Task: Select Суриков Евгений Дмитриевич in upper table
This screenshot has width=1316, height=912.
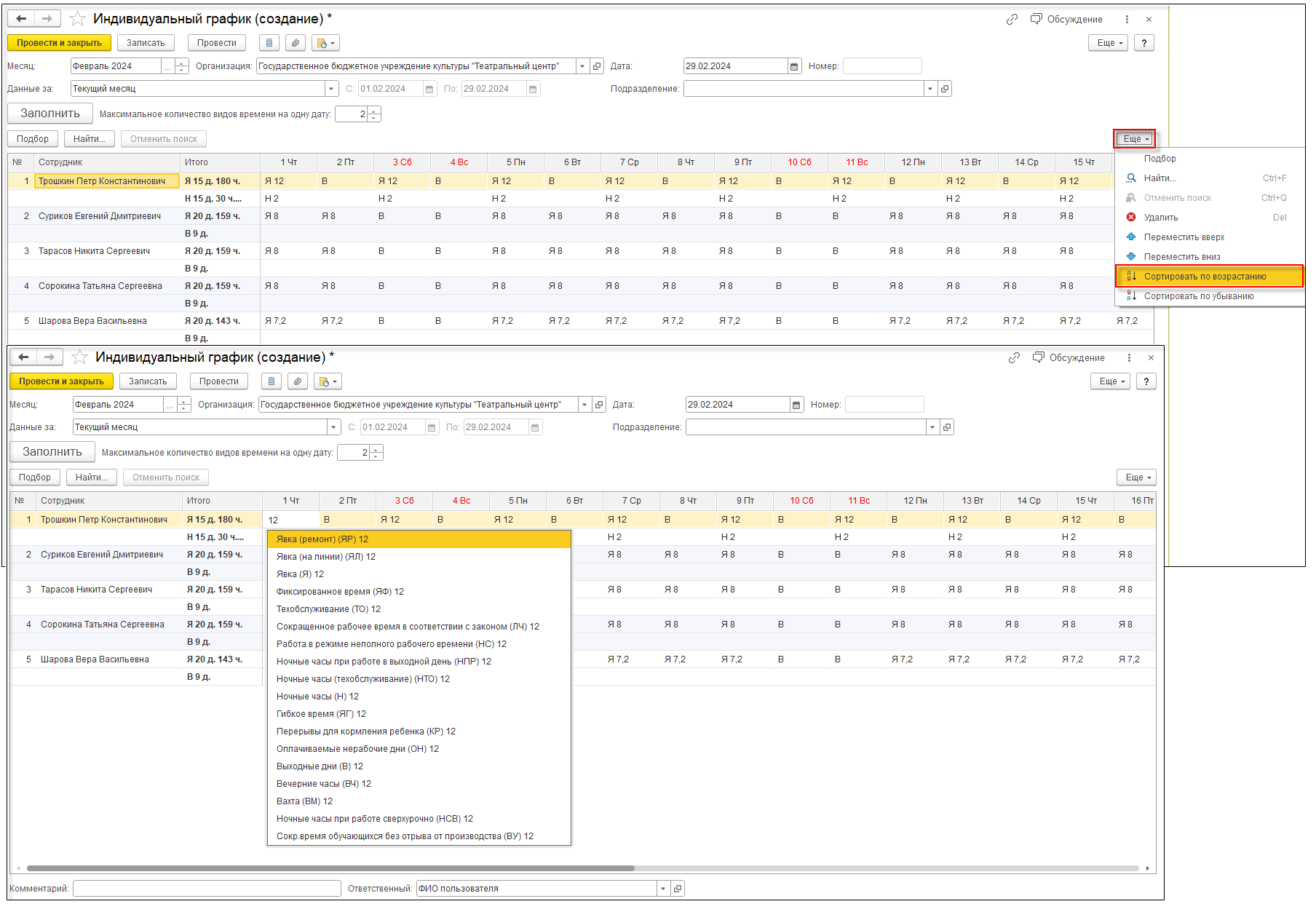Action: coord(100,216)
